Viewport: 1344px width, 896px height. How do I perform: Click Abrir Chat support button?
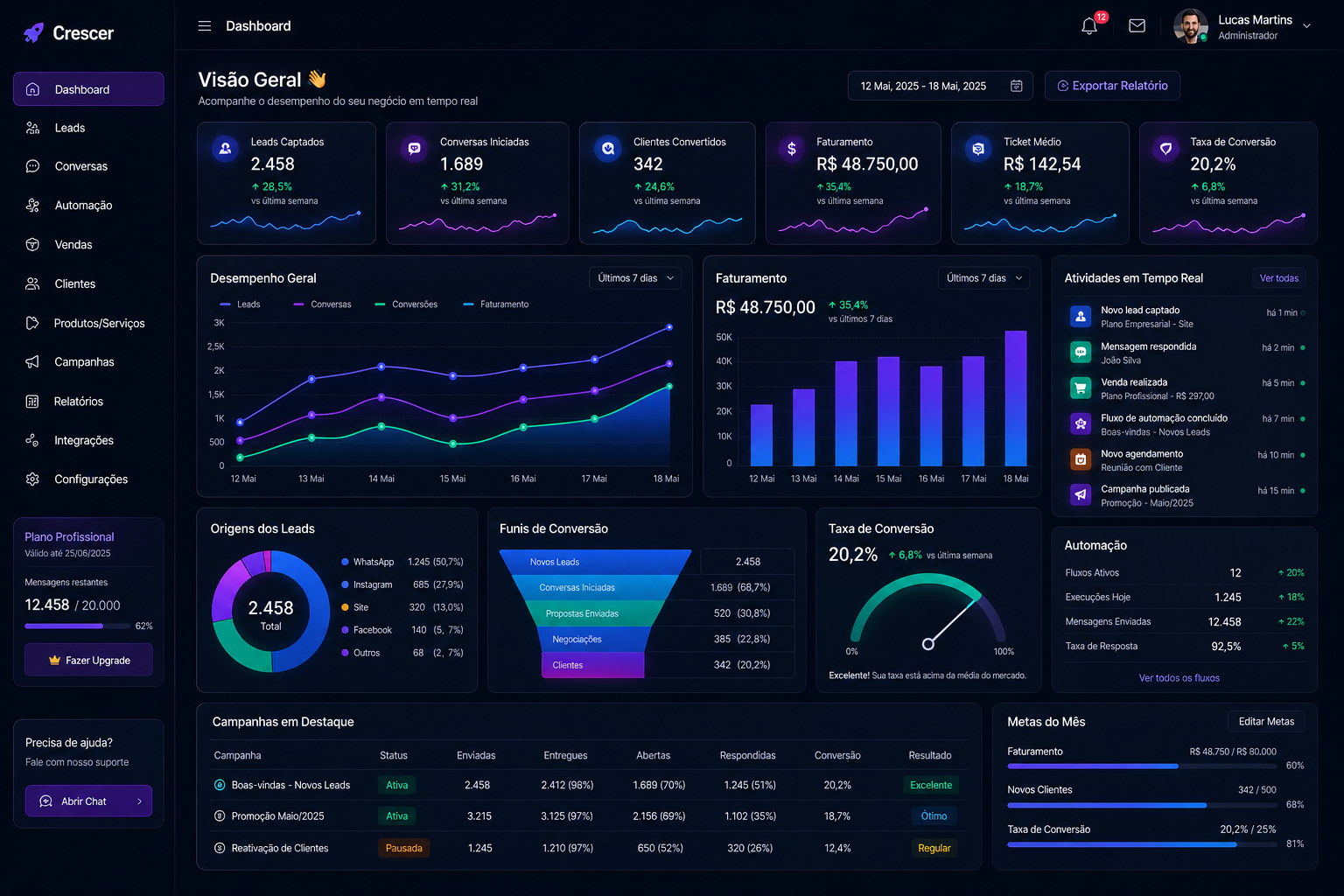(x=88, y=801)
